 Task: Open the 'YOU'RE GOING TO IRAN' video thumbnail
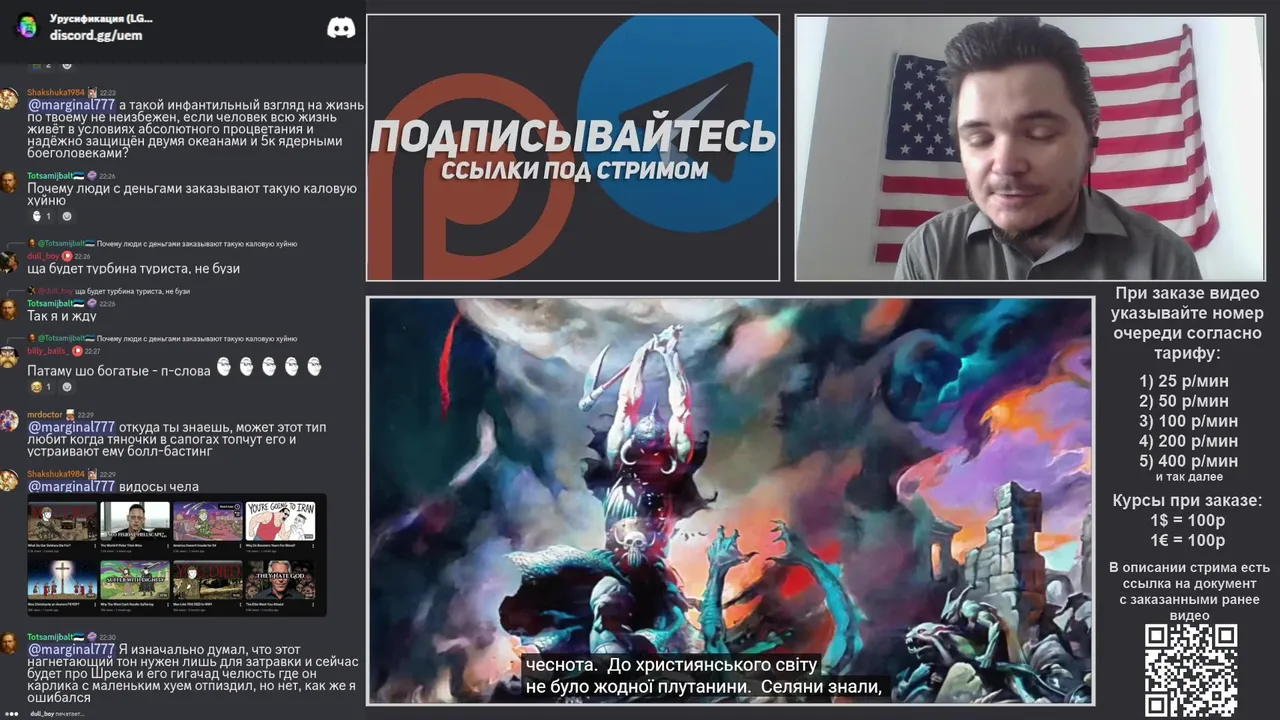(x=281, y=521)
